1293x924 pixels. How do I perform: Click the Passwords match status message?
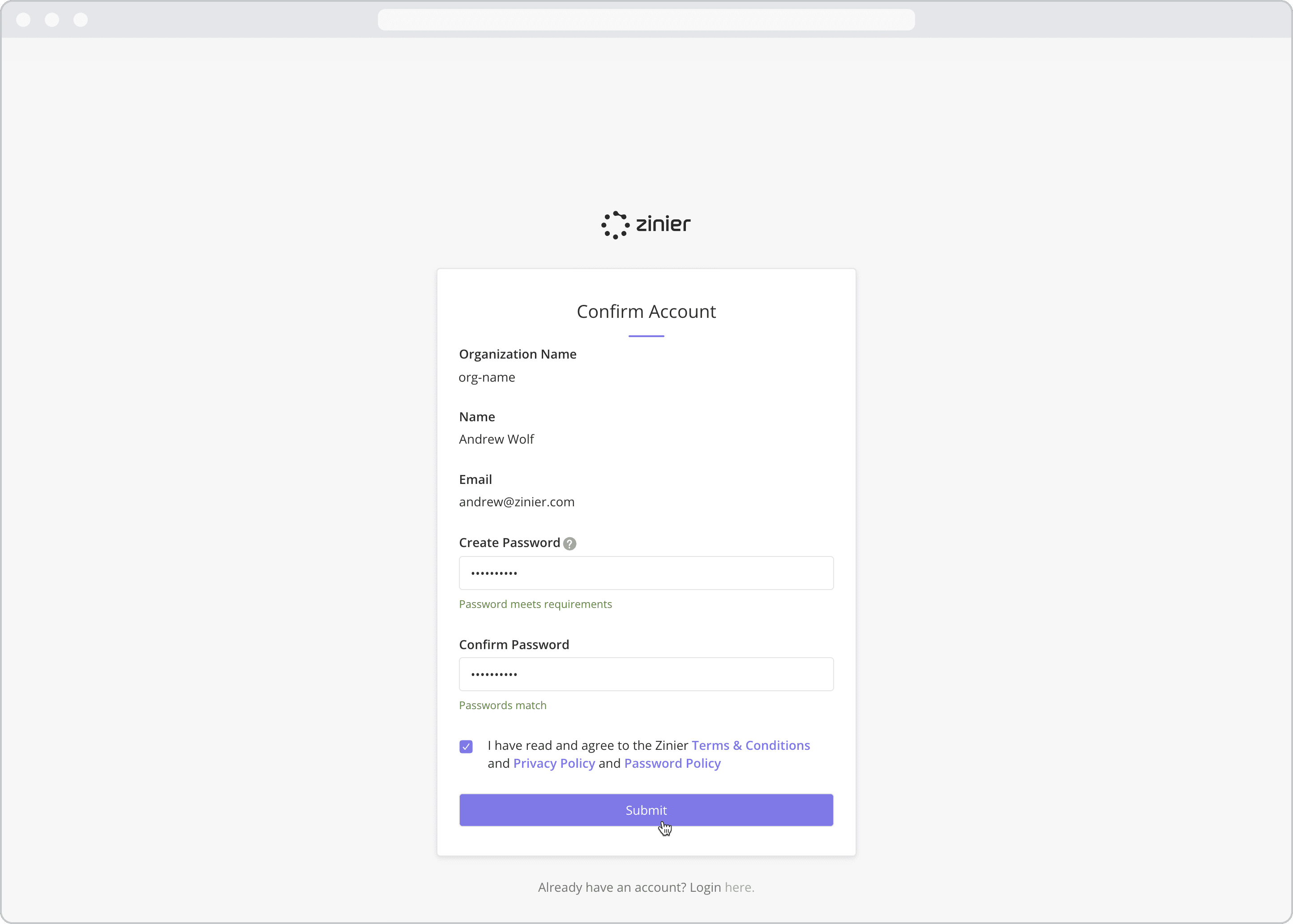click(502, 705)
